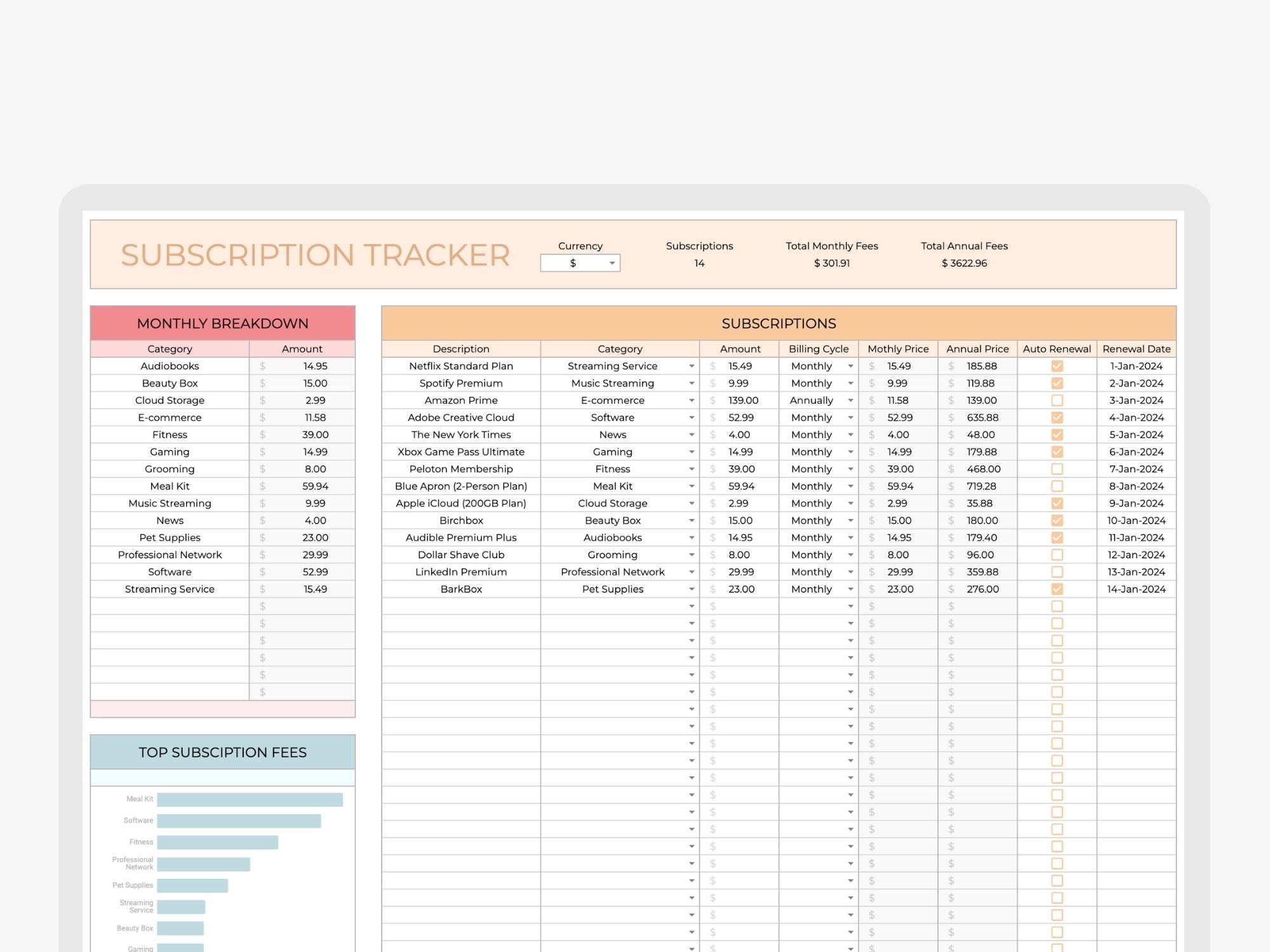Open Billing Cycle dropdown for Amazon Prime
Screen dimensions: 1270x952
tap(850, 400)
